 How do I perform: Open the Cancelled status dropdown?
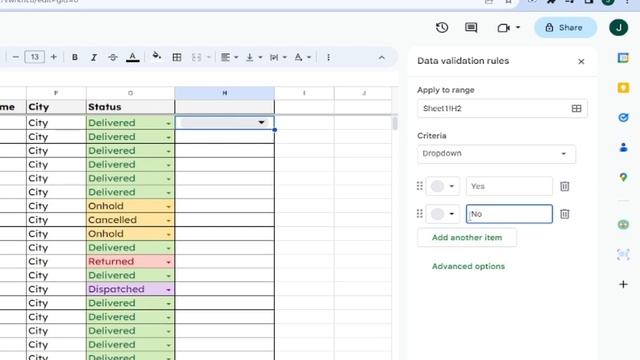coord(168,220)
